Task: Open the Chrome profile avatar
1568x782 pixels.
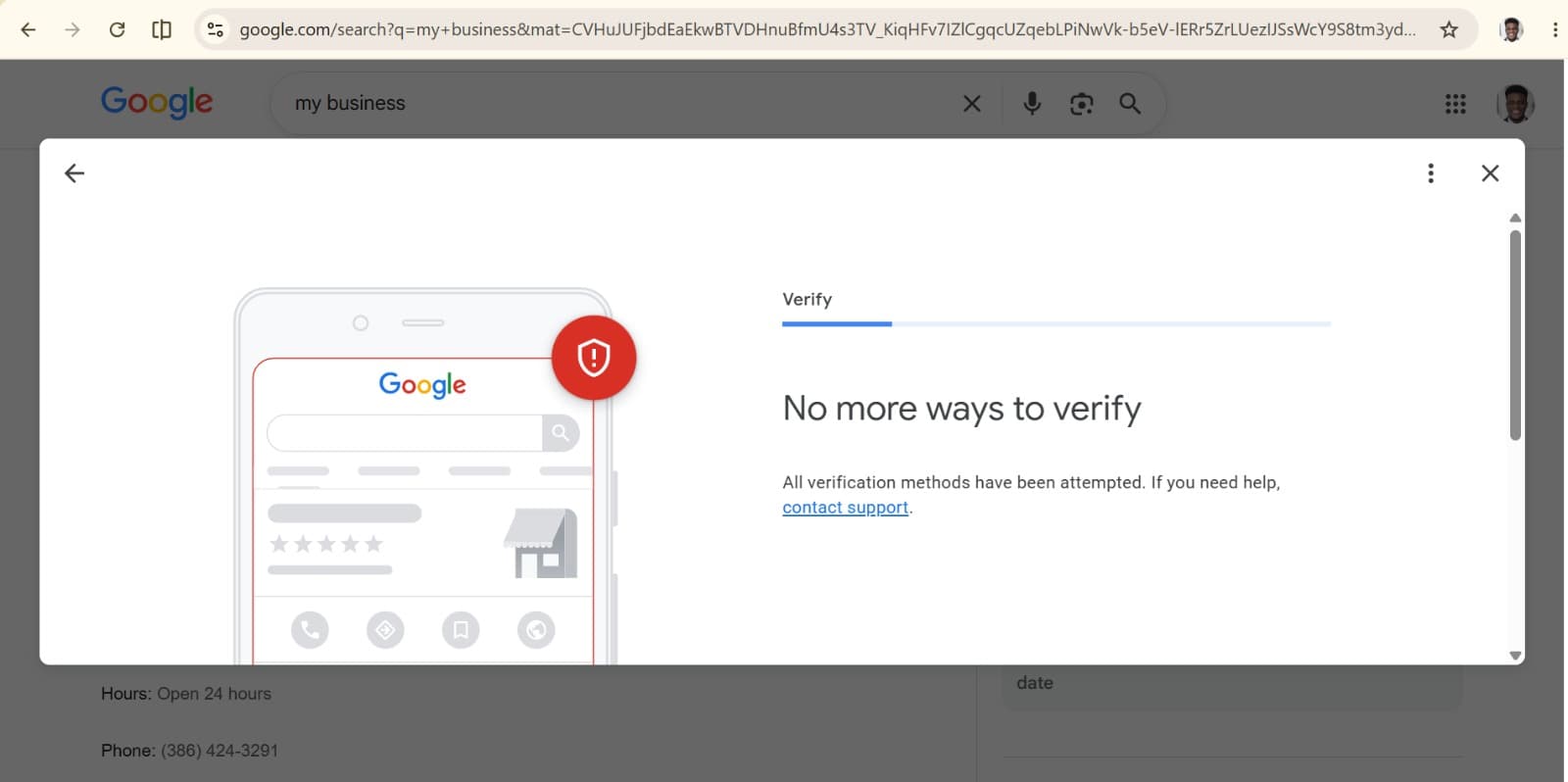Action: coord(1511,29)
